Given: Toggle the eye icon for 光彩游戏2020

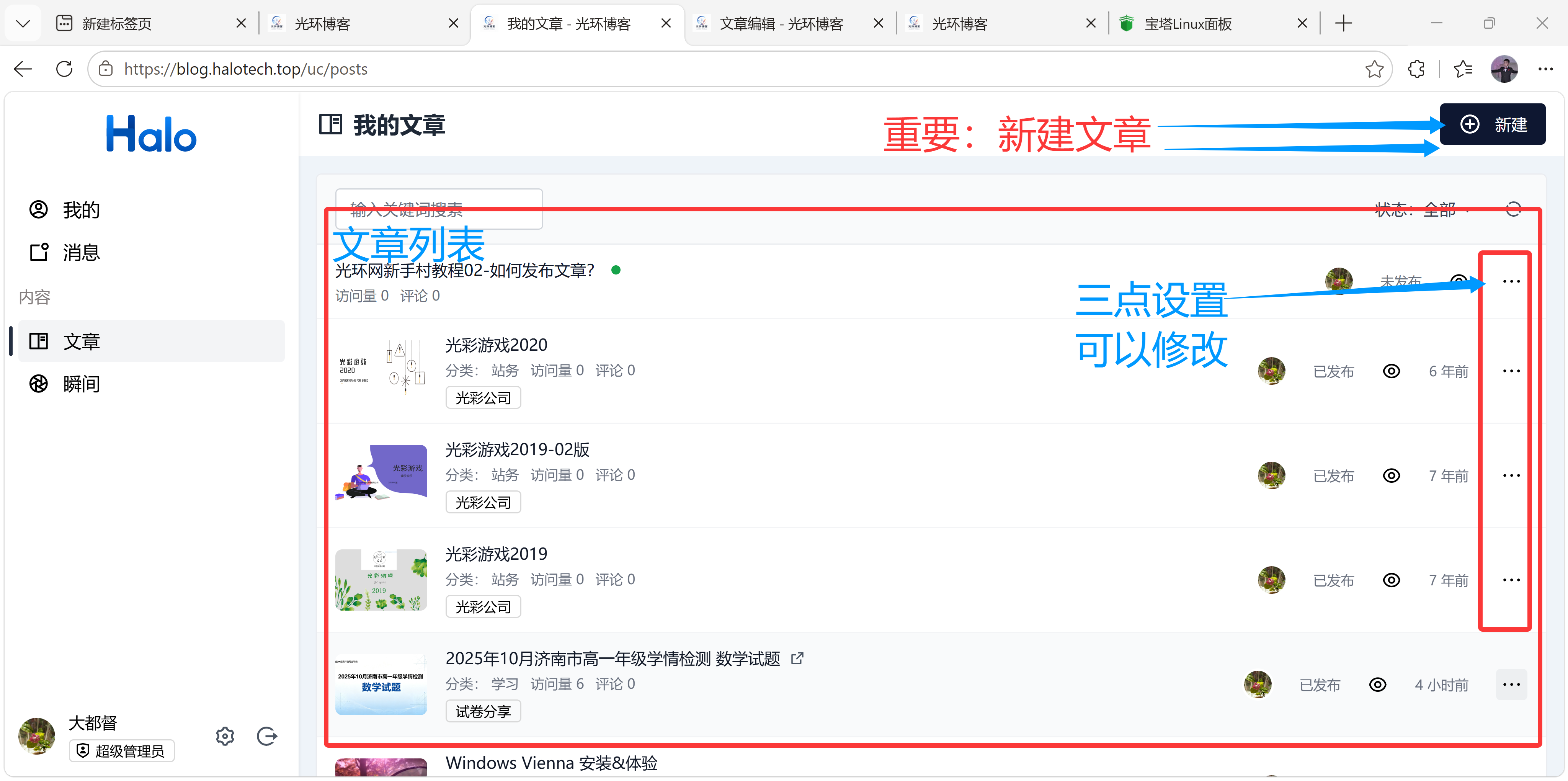Looking at the screenshot, I should point(1392,371).
